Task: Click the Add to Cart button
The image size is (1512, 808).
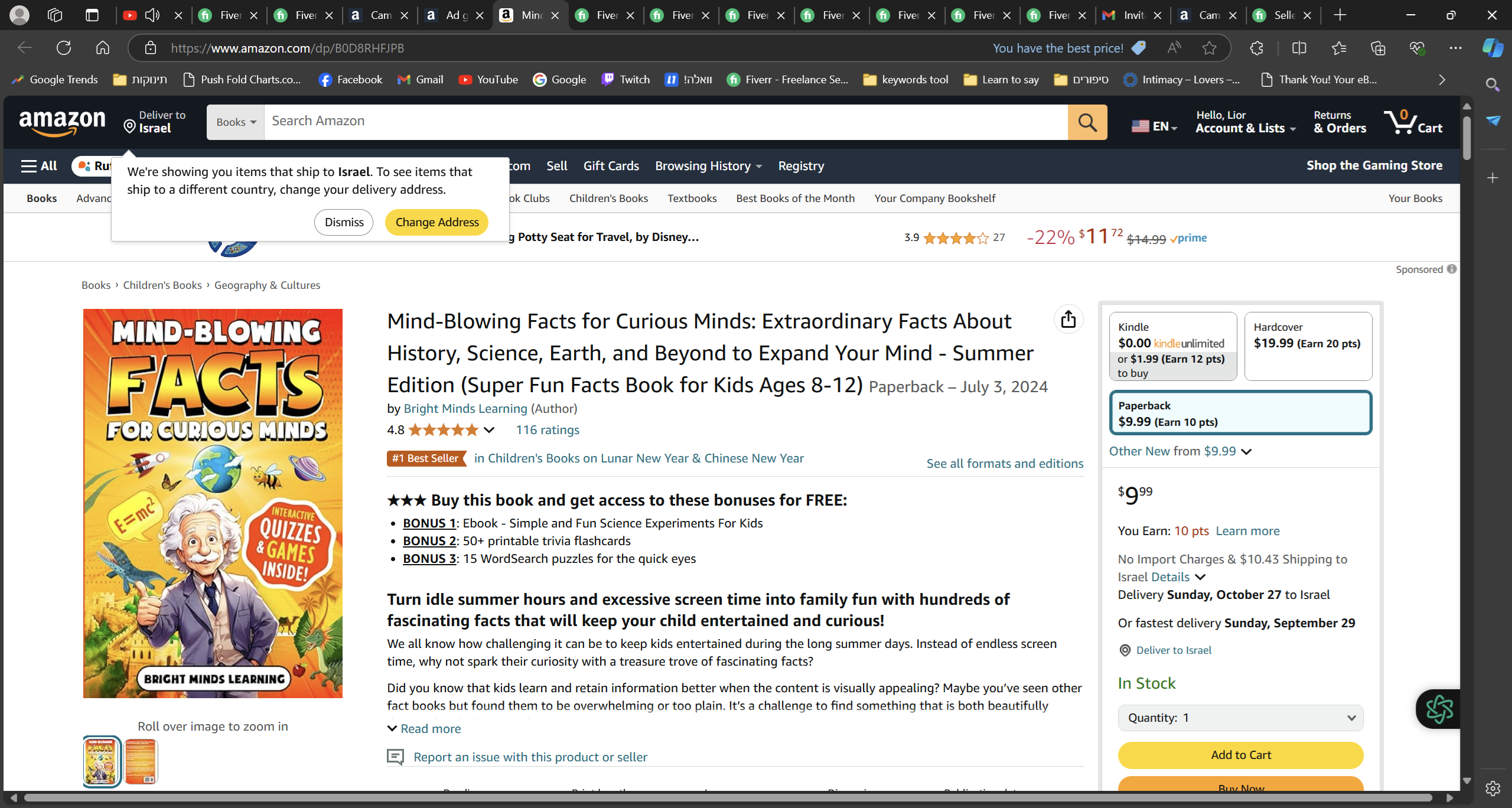Action: (x=1240, y=755)
